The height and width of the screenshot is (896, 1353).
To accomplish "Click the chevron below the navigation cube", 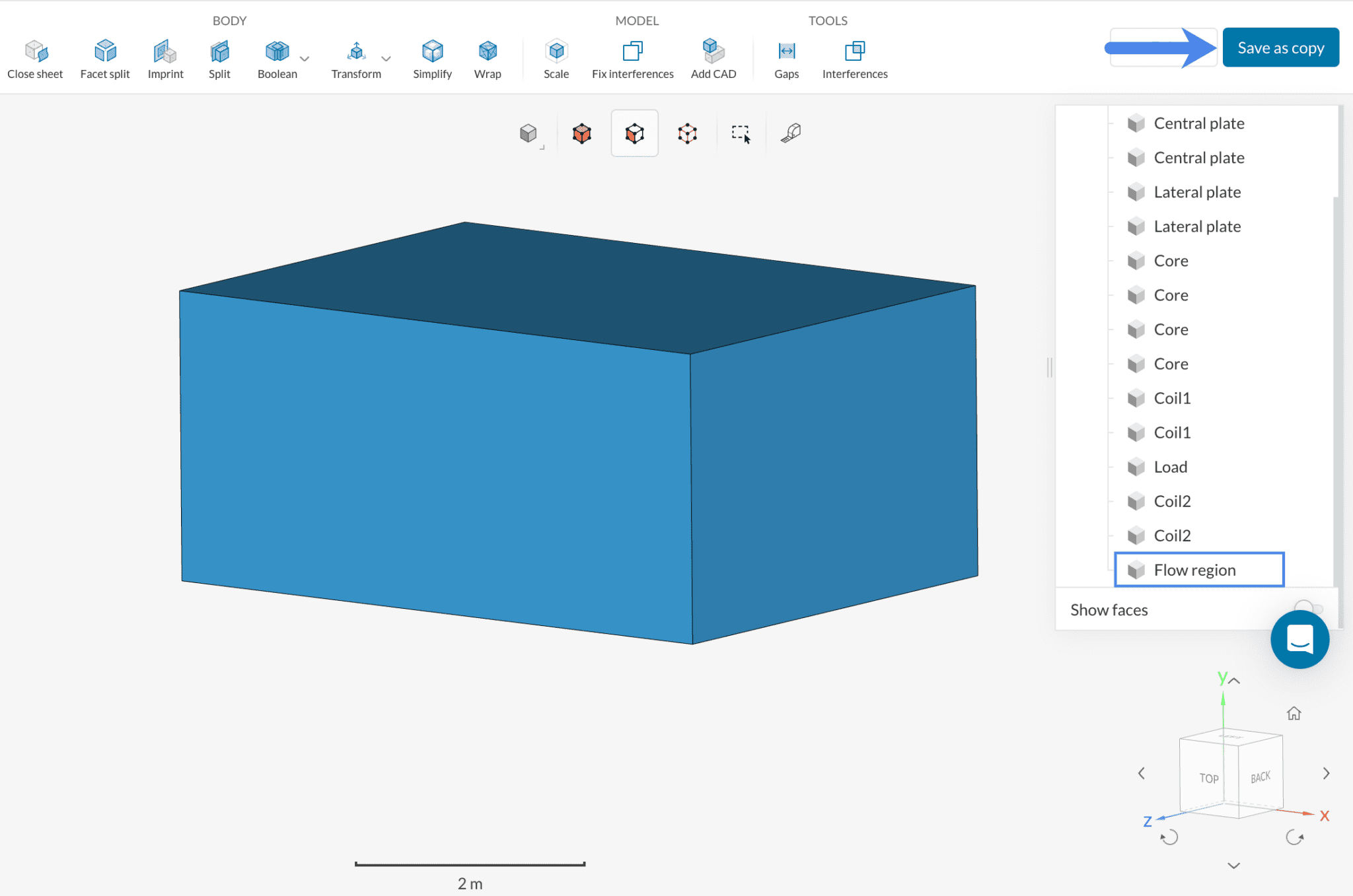I will coord(1234,865).
